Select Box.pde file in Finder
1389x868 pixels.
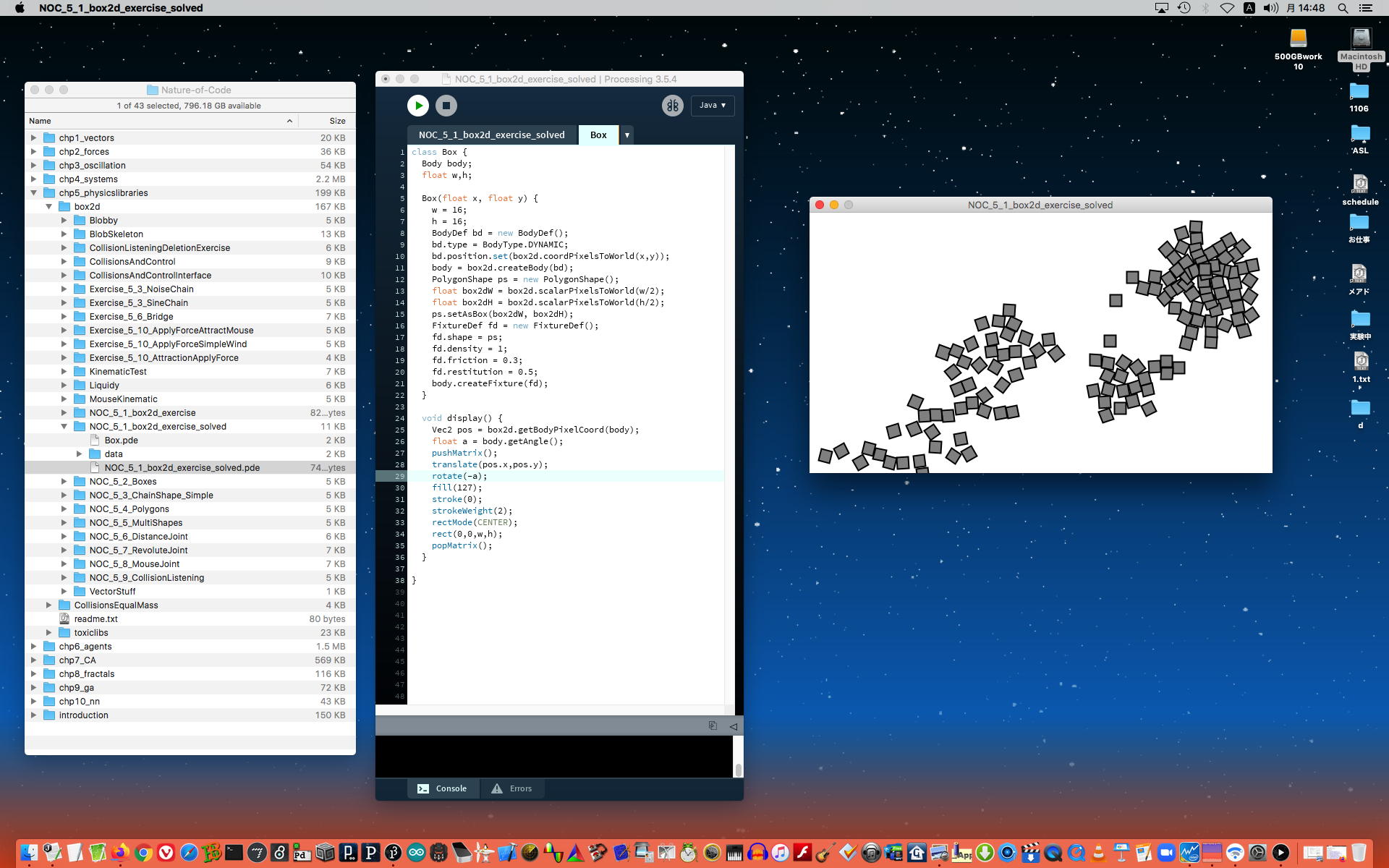(121, 440)
